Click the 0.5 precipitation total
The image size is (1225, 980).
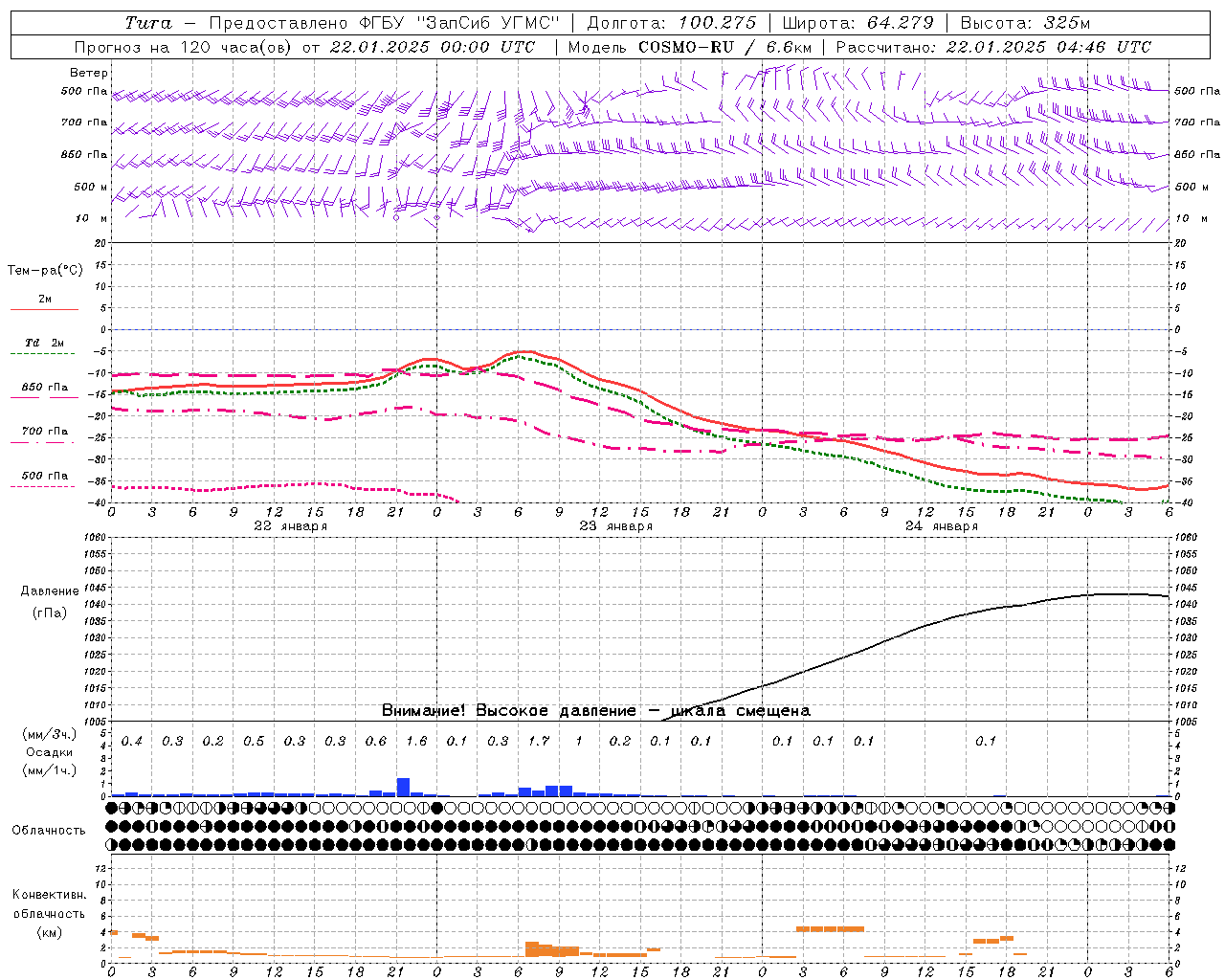tap(254, 741)
